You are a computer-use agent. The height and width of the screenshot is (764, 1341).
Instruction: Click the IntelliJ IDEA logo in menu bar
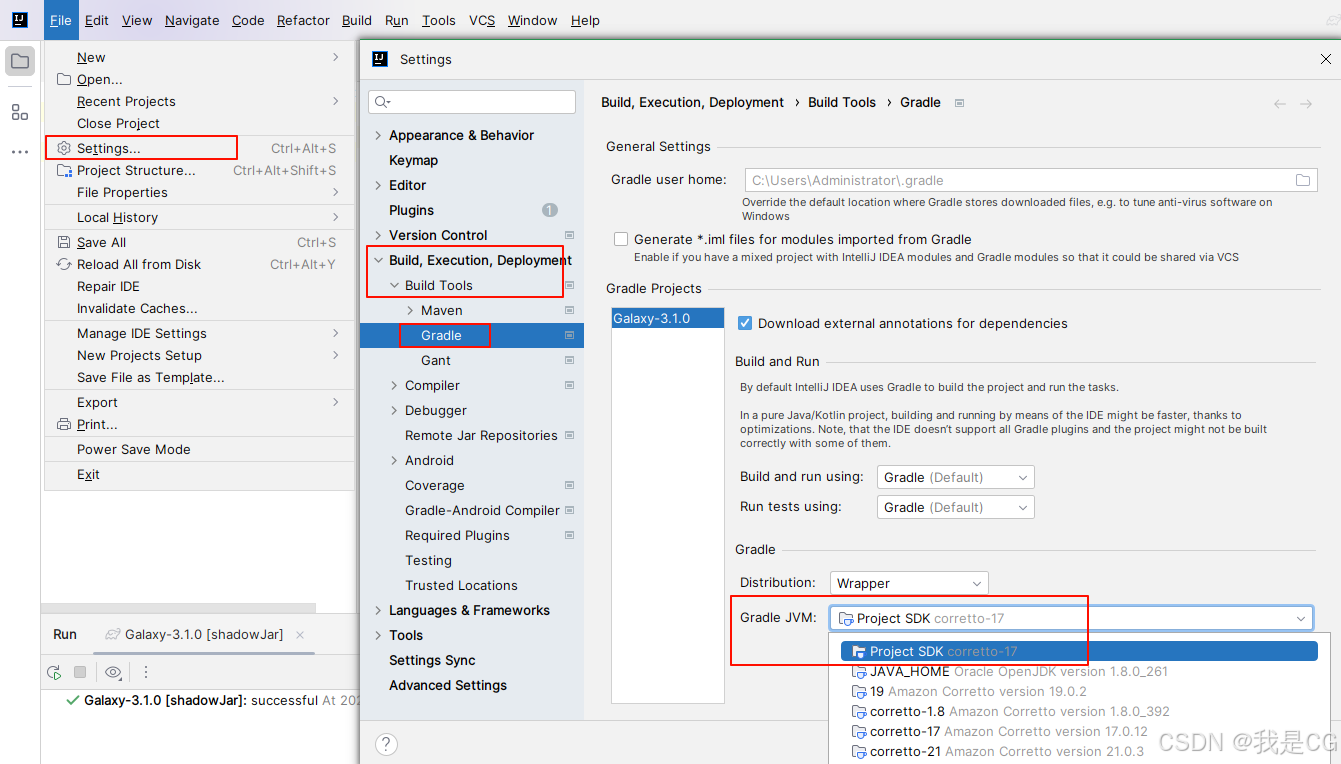[21, 20]
